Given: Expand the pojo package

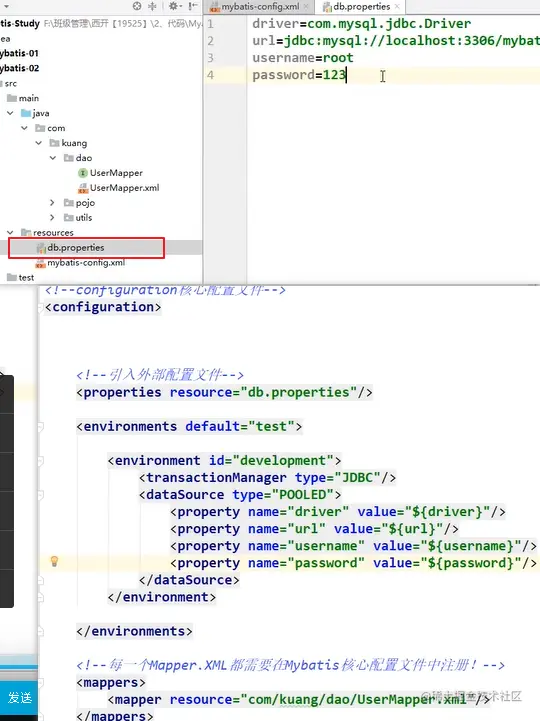Looking at the screenshot, I should 52,203.
